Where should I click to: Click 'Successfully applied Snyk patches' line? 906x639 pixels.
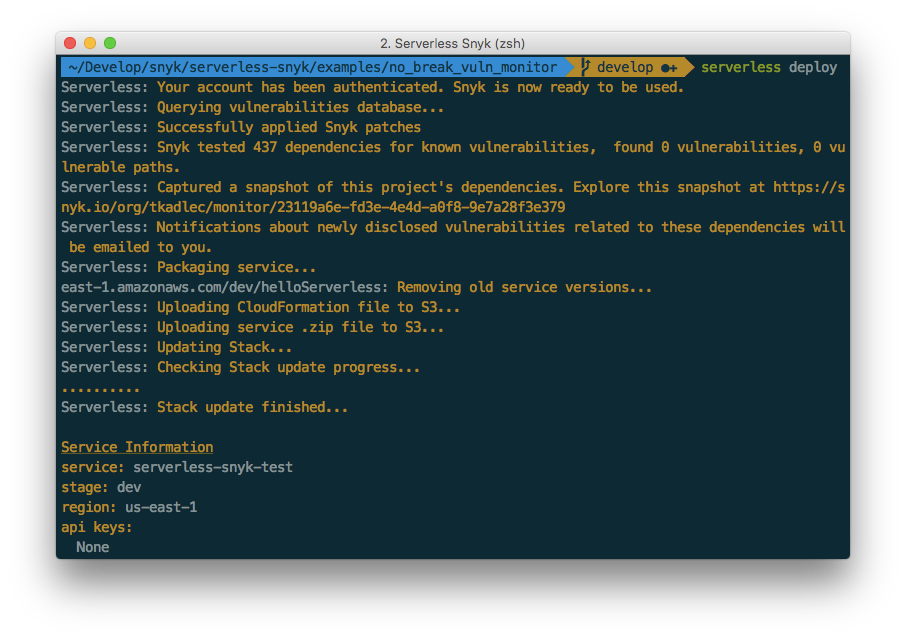tap(241, 127)
